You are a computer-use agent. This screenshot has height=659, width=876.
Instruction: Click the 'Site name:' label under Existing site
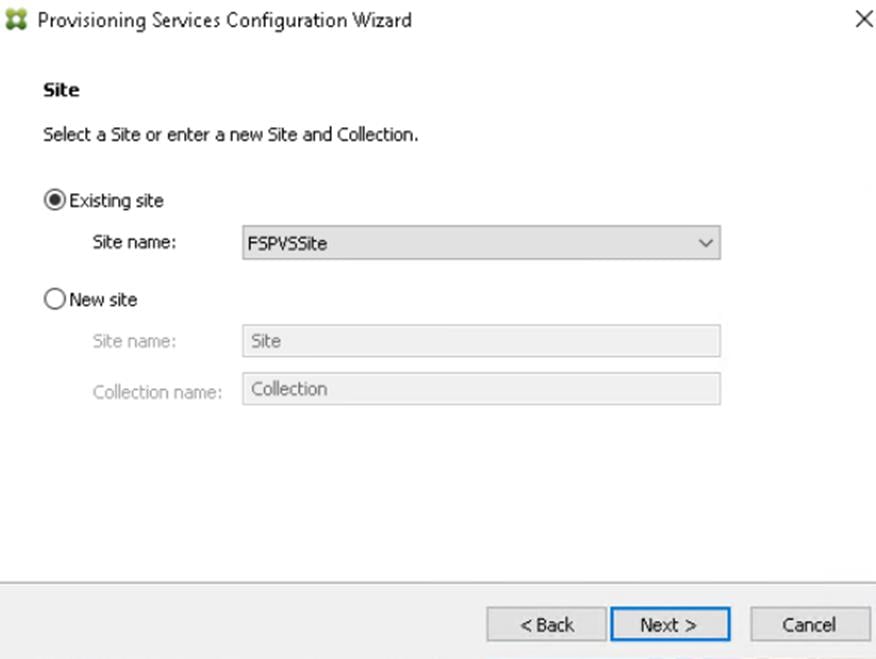(x=134, y=242)
